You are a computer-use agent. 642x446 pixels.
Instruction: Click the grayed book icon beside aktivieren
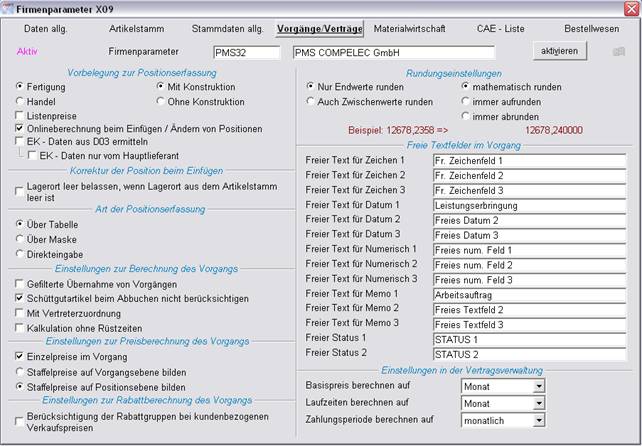pos(618,51)
